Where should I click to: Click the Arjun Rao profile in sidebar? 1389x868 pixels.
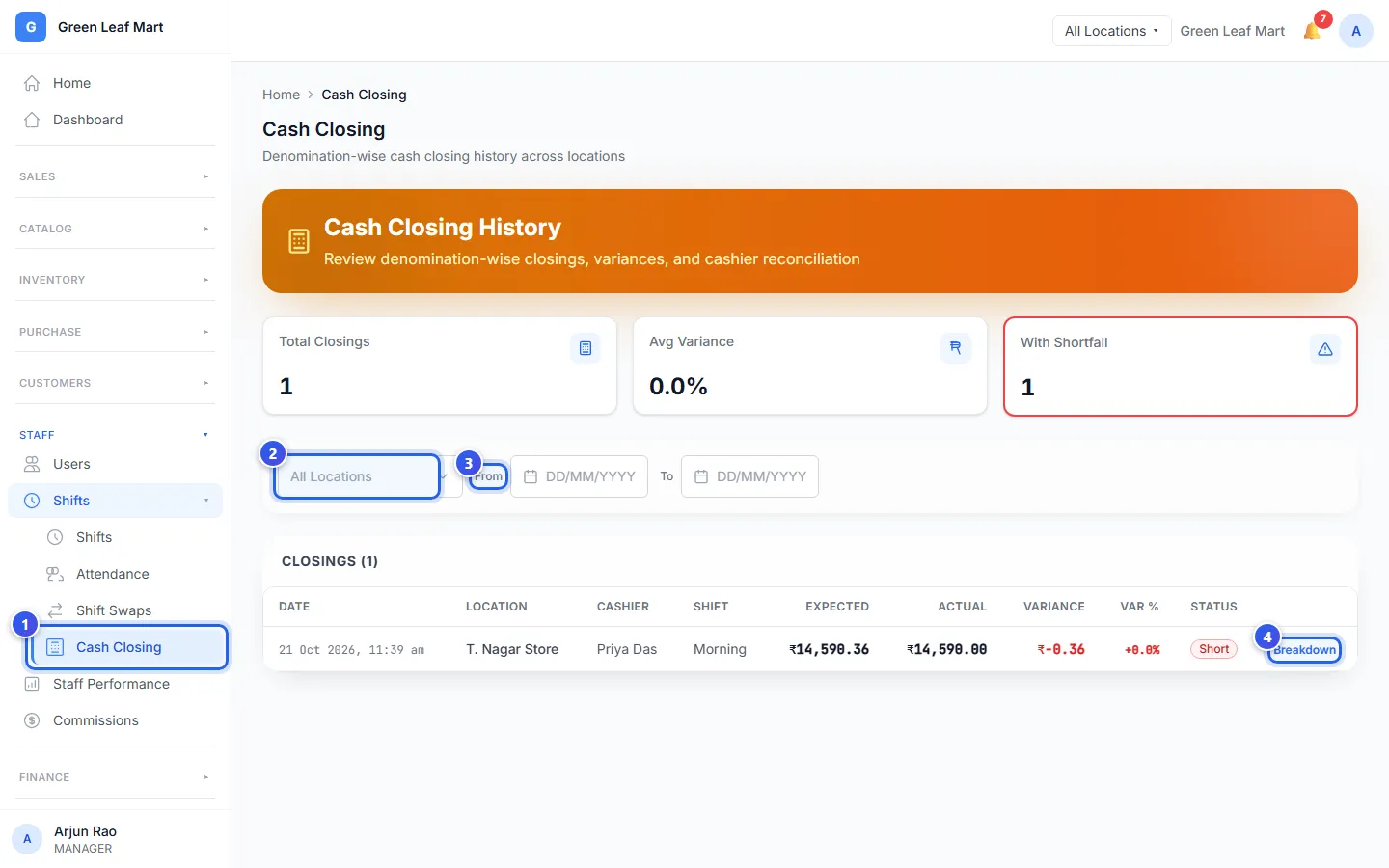tap(115, 839)
